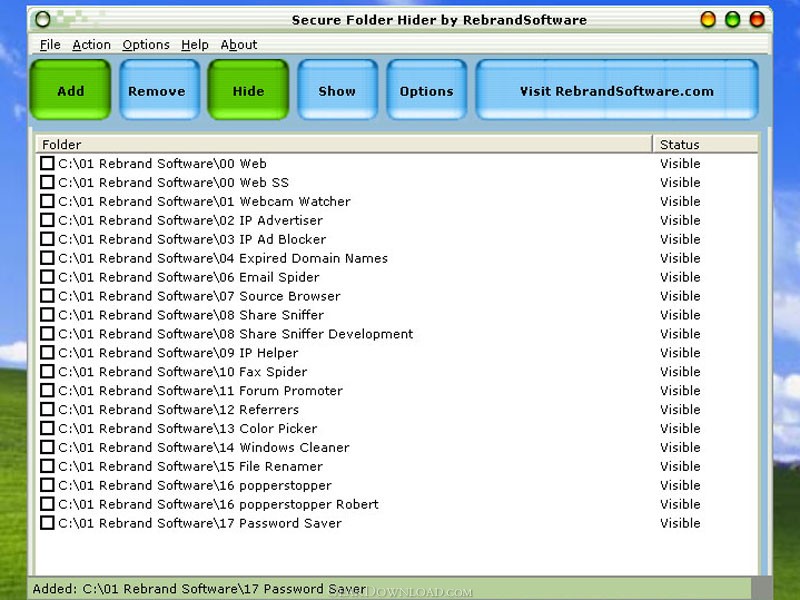Enable the 03 IP Ad Blocker checkbox
The image size is (800, 600).
tap(47, 239)
